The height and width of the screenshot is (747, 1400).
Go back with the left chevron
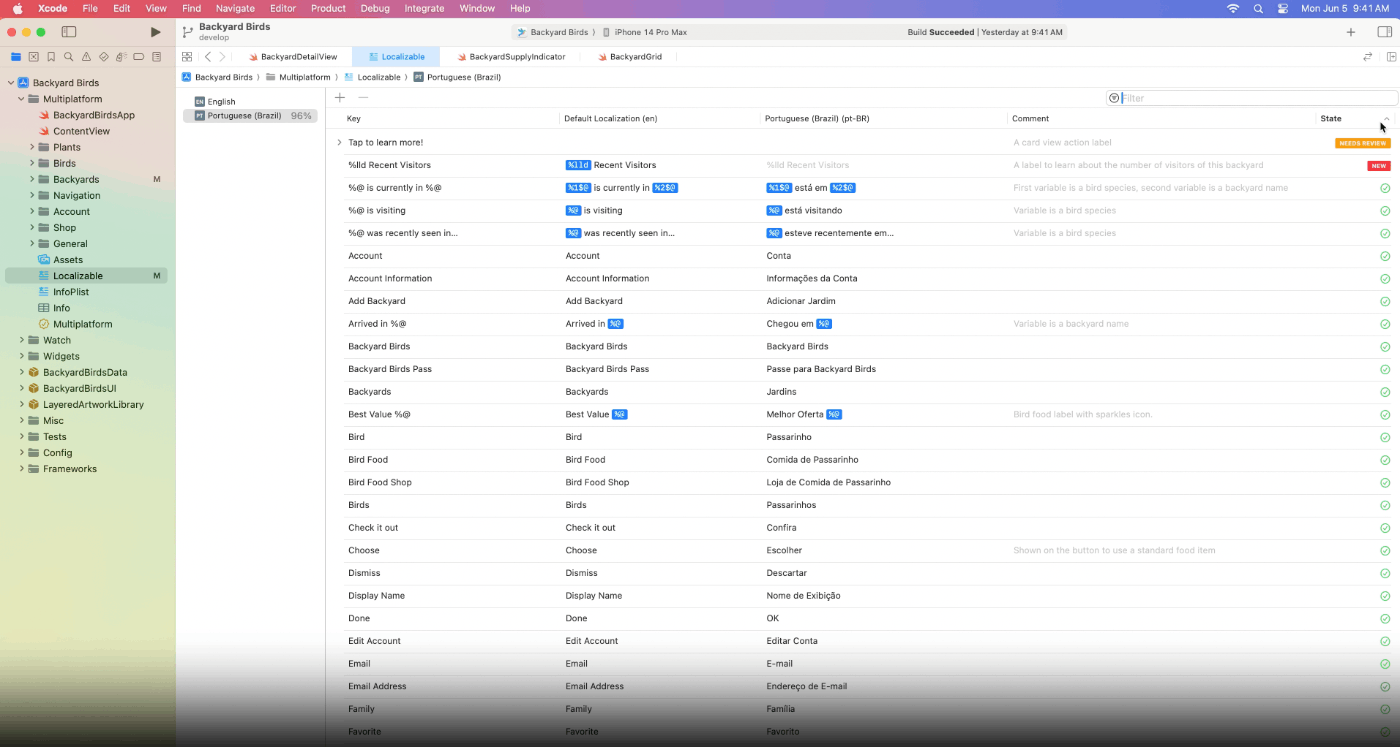(208, 57)
